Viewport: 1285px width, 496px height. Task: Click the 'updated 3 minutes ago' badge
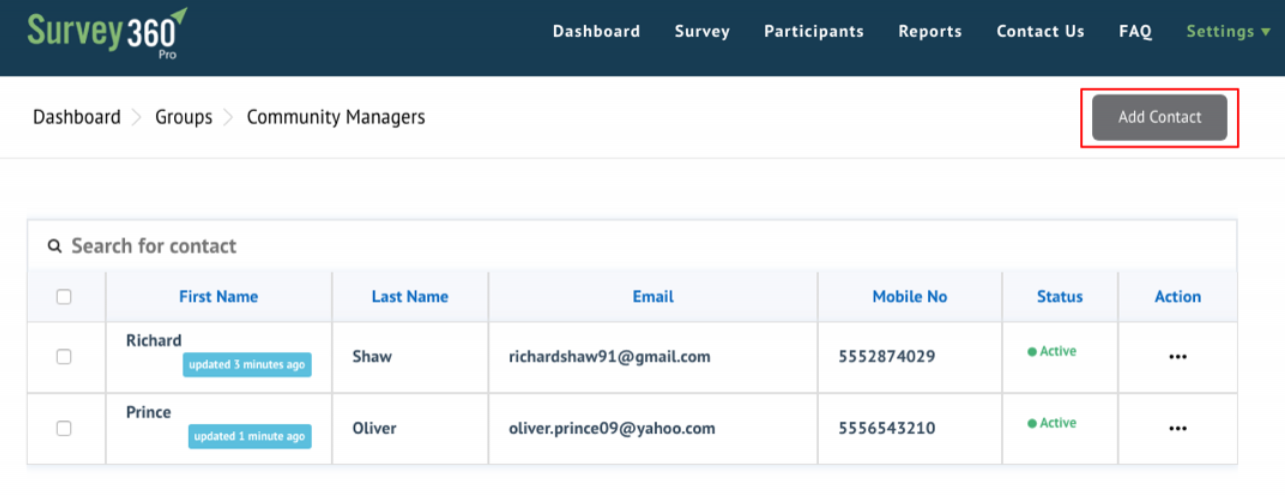click(x=247, y=365)
